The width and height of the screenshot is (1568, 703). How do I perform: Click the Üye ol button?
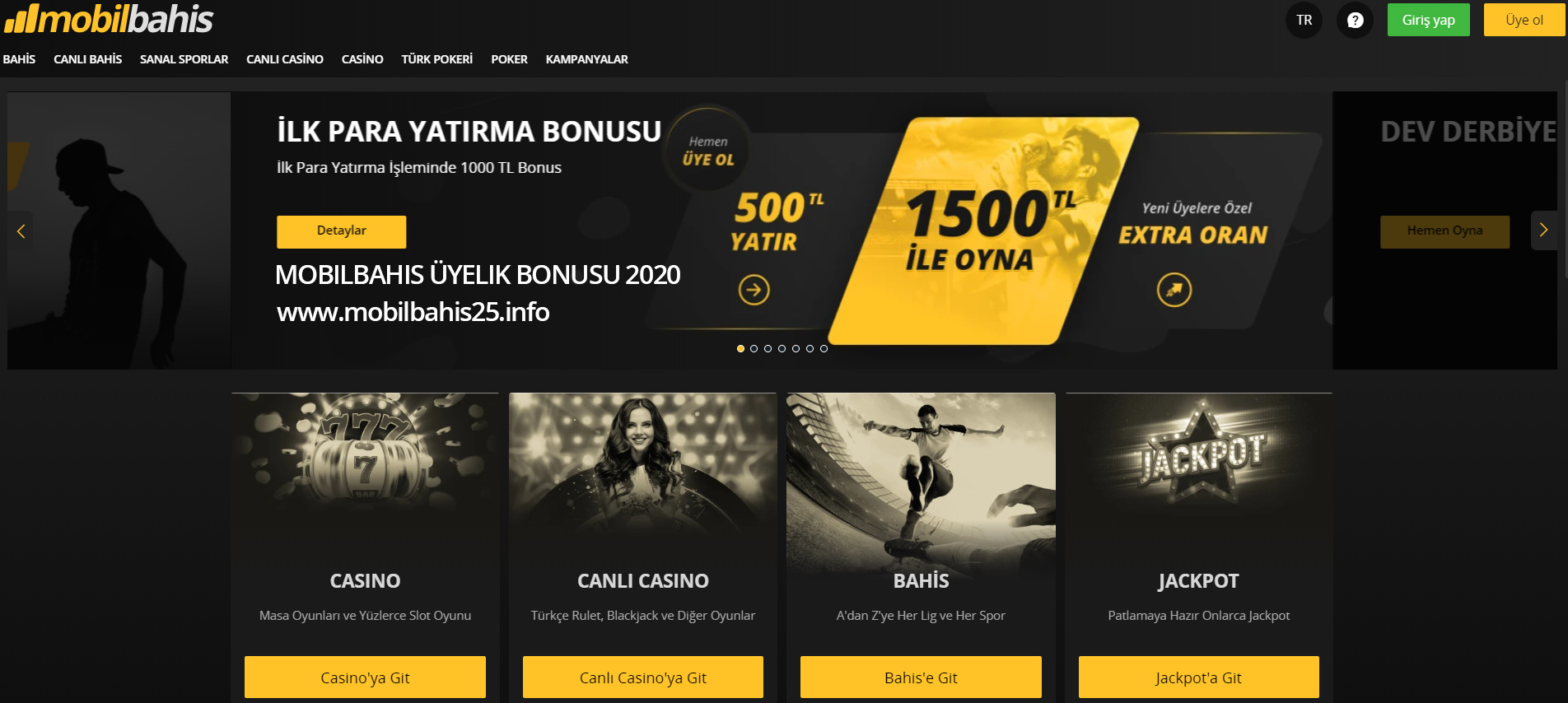(1524, 20)
